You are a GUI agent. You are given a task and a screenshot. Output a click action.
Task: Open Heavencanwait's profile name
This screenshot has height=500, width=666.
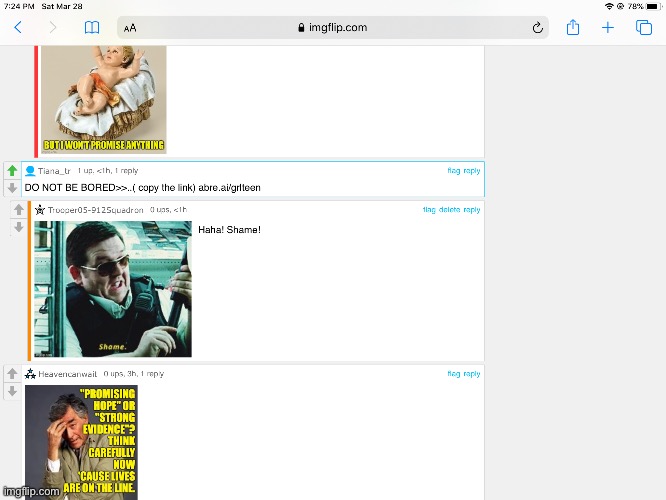[68, 374]
